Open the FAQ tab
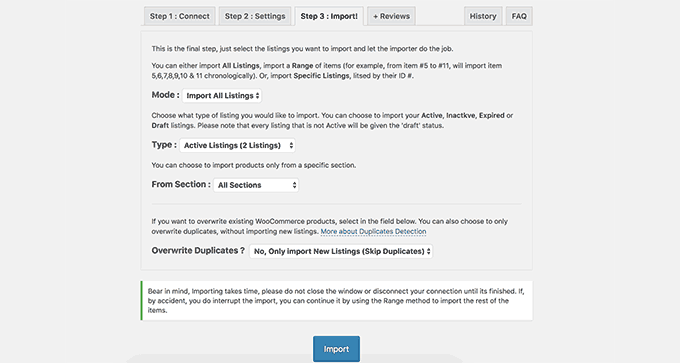680x363 pixels. (519, 16)
